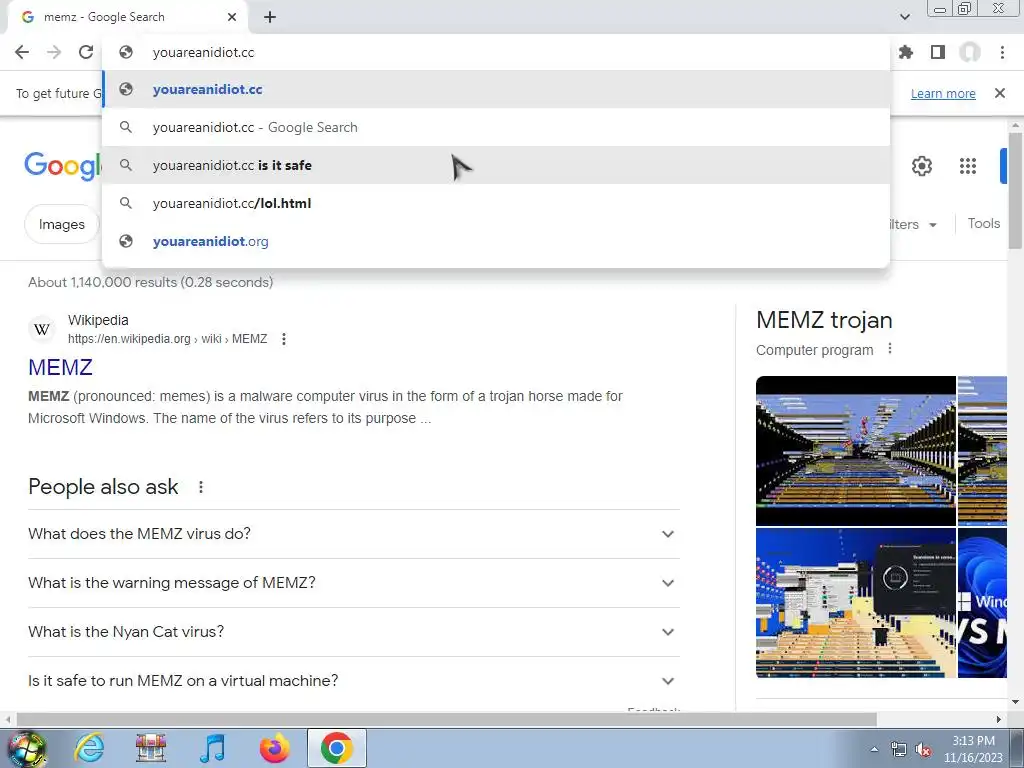Click the Chrome taskbar icon

point(336,748)
